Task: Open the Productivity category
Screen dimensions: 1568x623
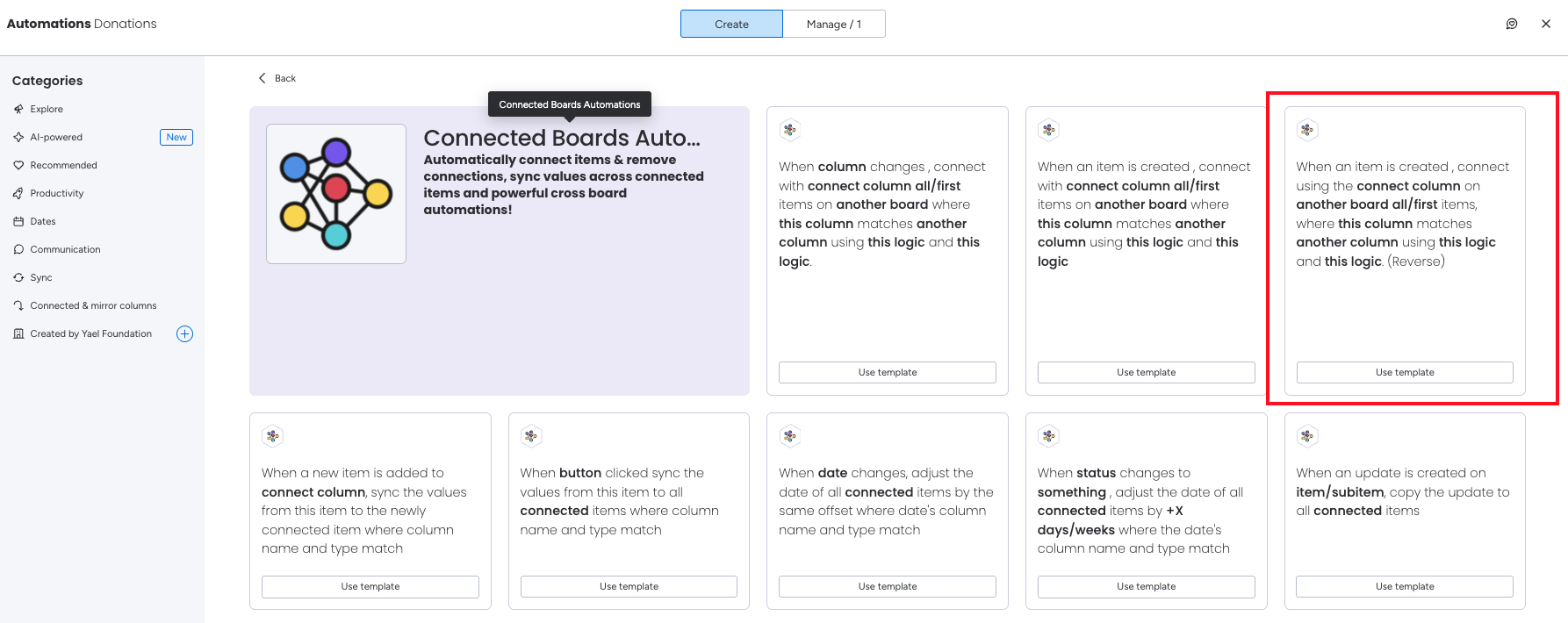Action: click(57, 193)
